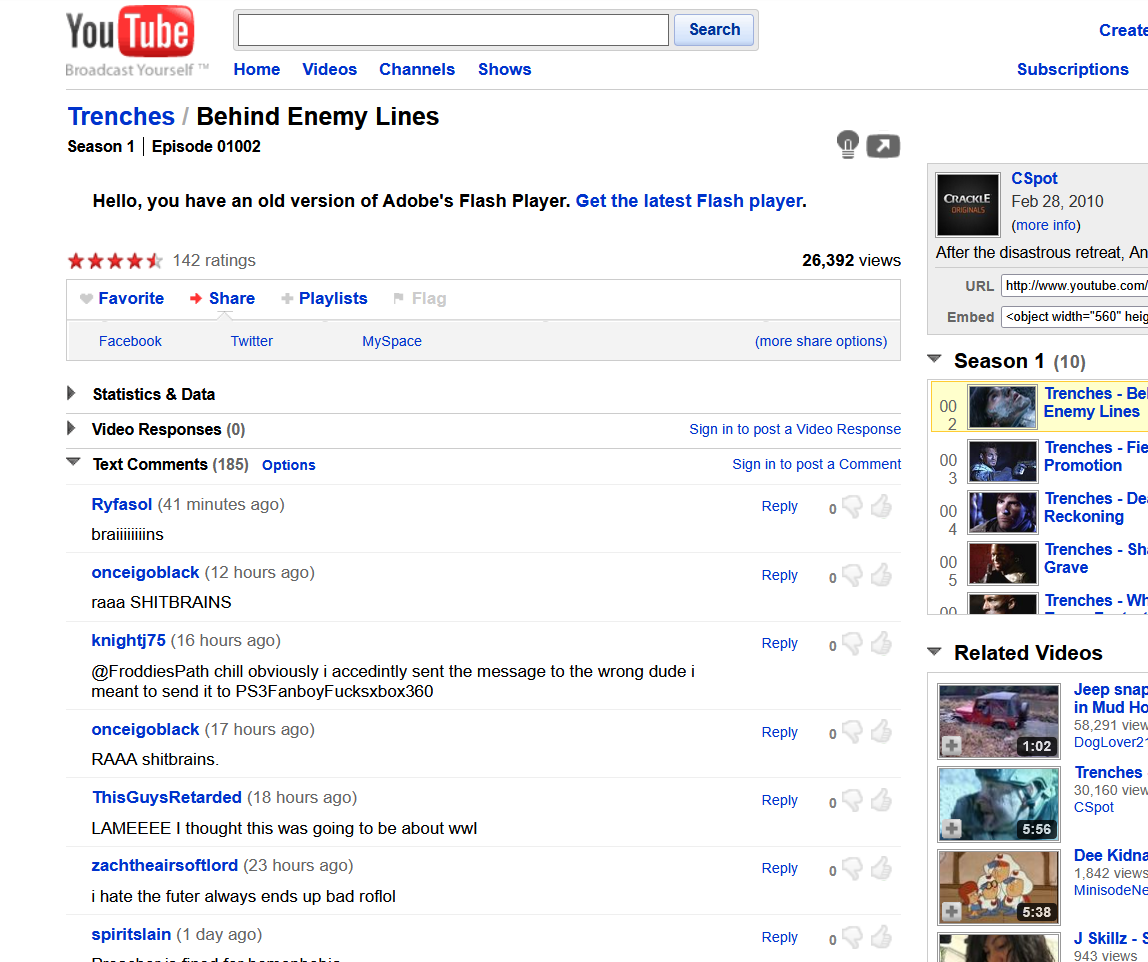Collapse Season 1 episode list

point(933,359)
